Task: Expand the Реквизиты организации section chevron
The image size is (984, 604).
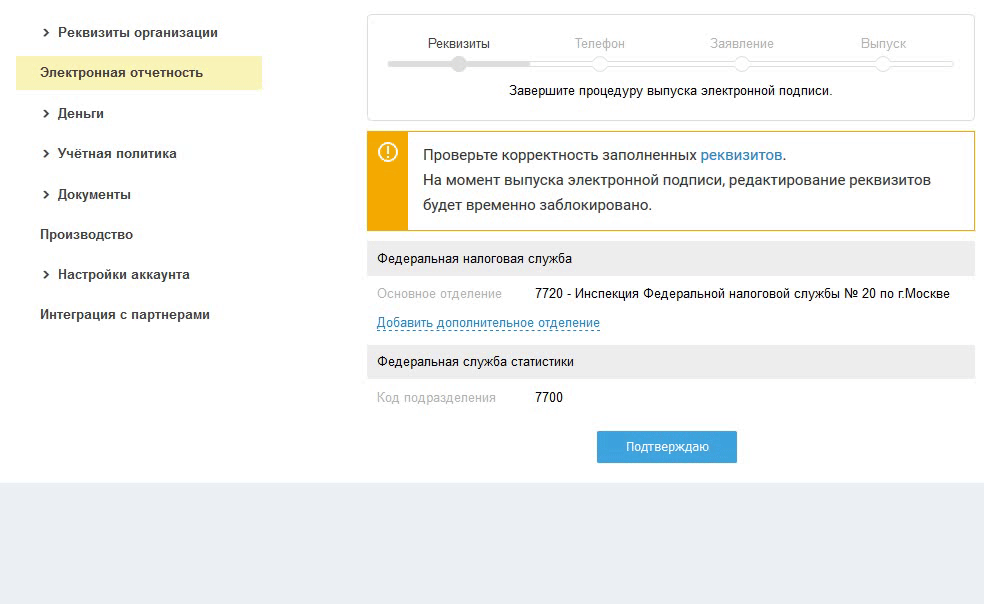Action: 46,33
